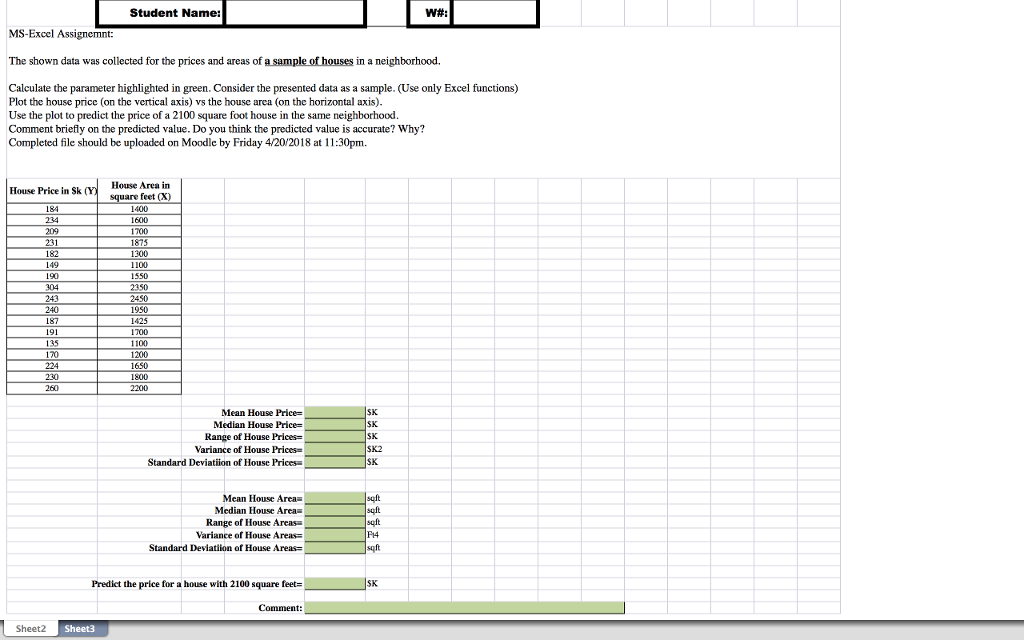Select green cell for predicted 2100 square feet price
This screenshot has height=640, width=1024.
pyautogui.click(x=335, y=584)
